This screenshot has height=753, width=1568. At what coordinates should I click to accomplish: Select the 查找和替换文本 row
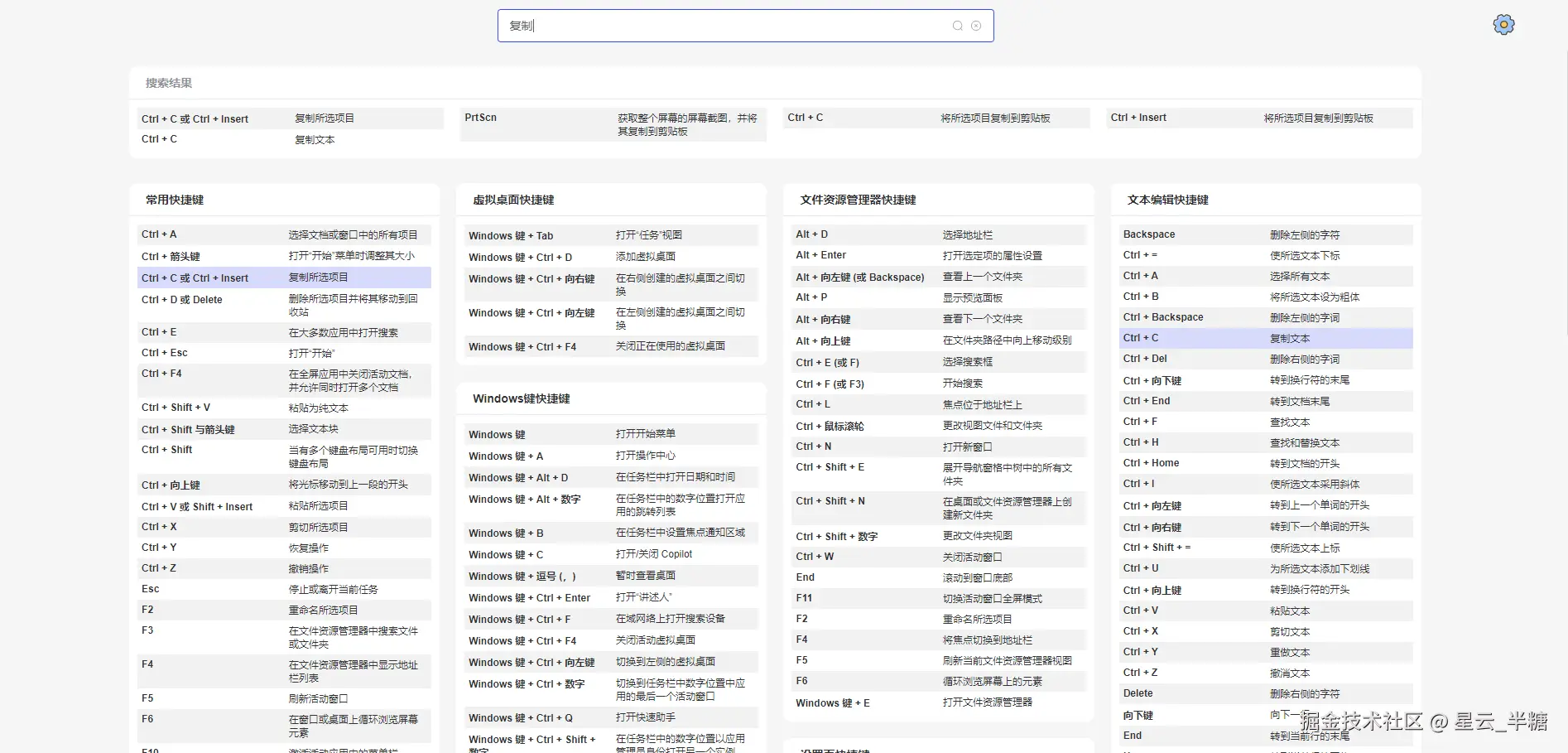1266,442
